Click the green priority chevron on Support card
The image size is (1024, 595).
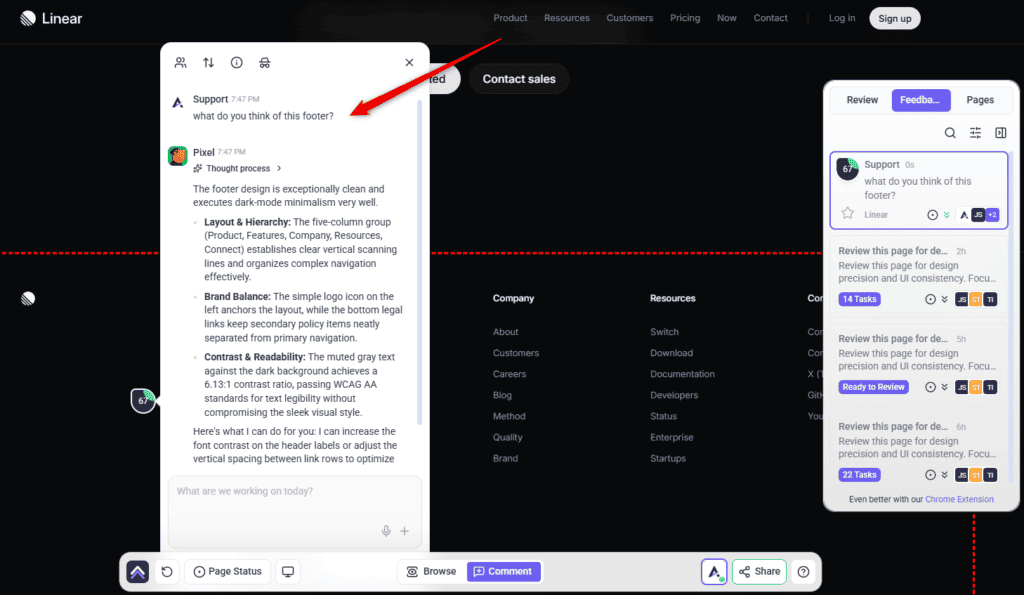pos(946,215)
